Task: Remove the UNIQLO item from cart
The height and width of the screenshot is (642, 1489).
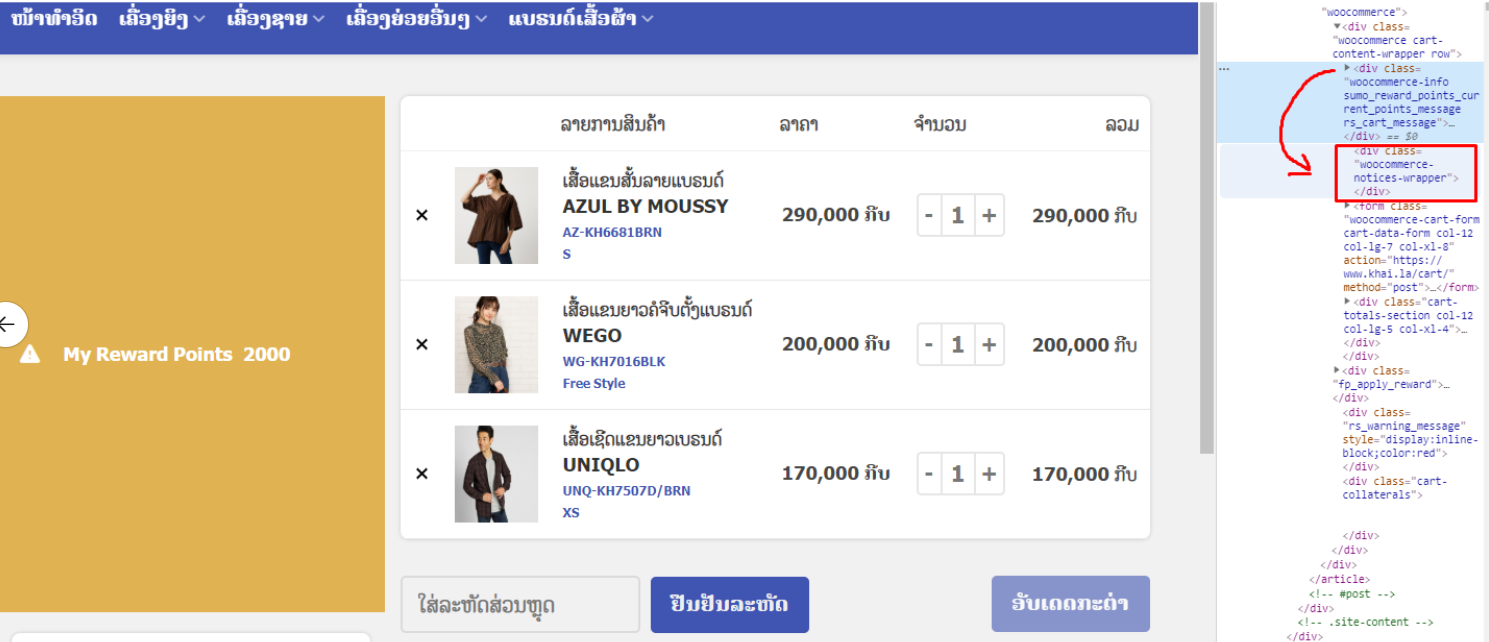Action: pyautogui.click(x=421, y=474)
